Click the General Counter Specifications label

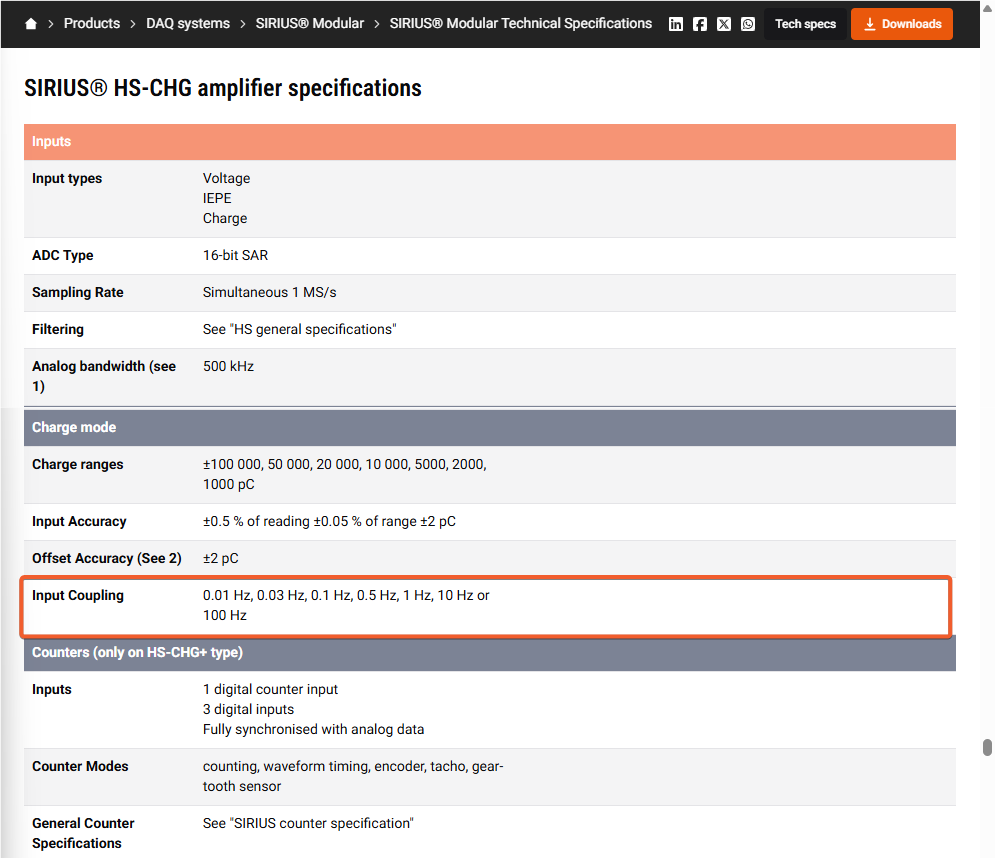click(x=83, y=833)
